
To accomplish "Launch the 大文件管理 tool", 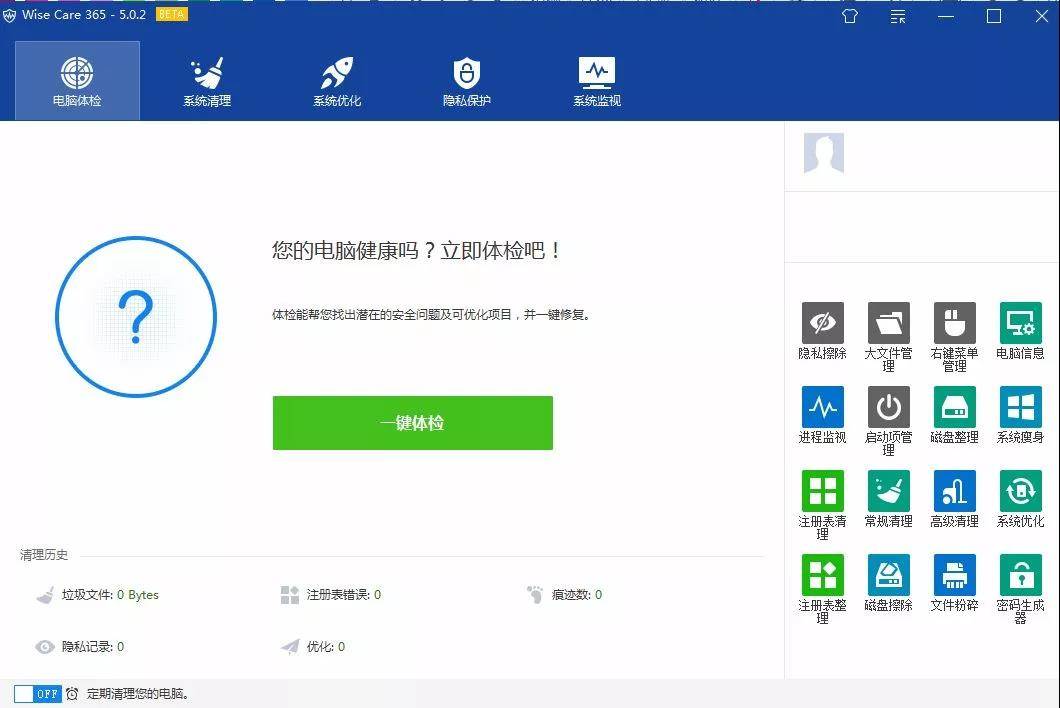I will pyautogui.click(x=888, y=337).
